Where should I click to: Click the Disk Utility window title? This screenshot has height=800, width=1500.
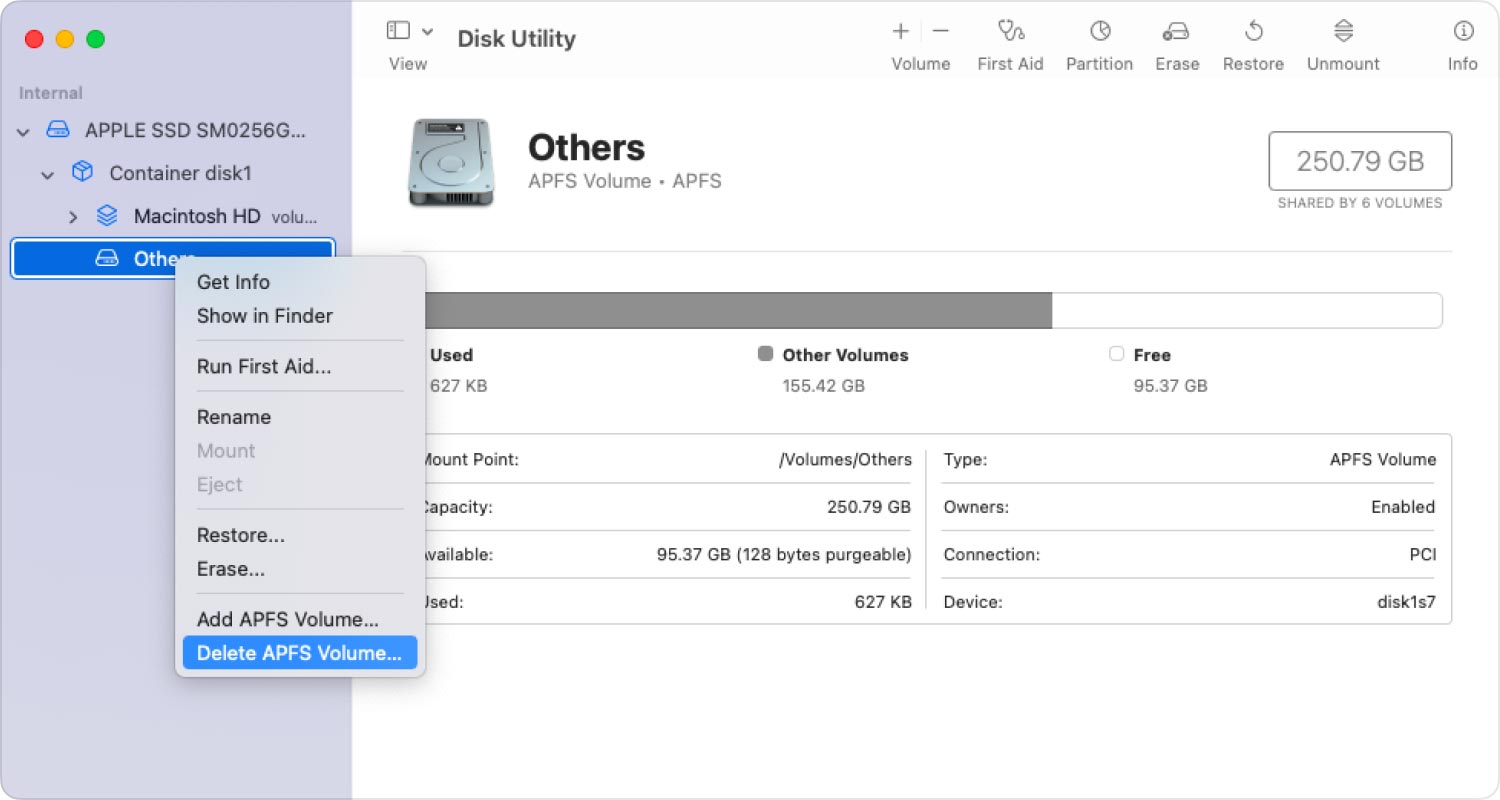[x=516, y=39]
